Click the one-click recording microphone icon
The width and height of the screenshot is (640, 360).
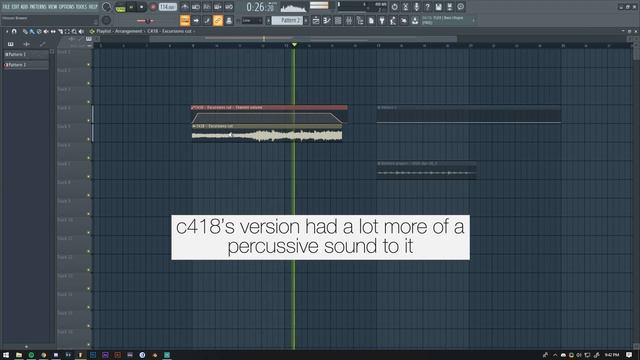[x=416, y=7]
